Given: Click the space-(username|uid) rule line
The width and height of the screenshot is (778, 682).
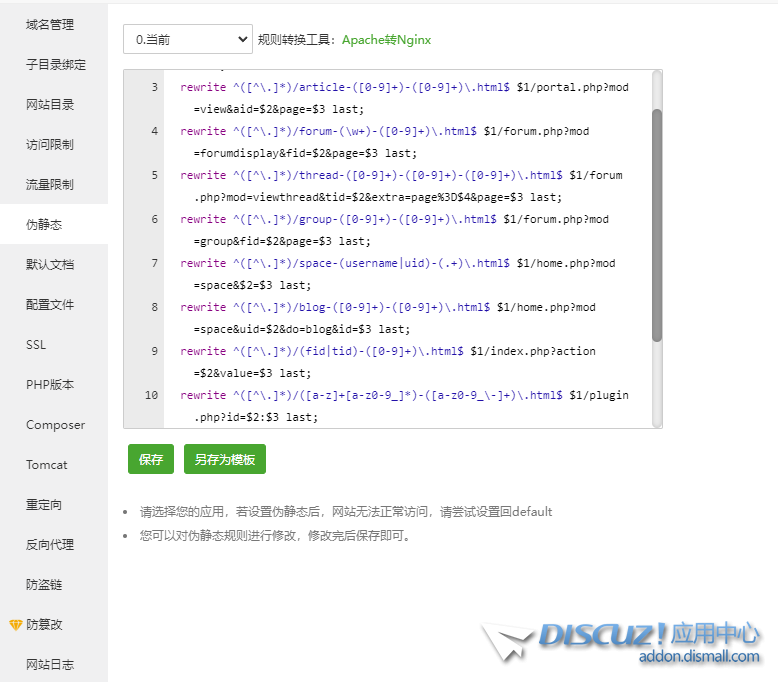Looking at the screenshot, I should click(x=398, y=274).
